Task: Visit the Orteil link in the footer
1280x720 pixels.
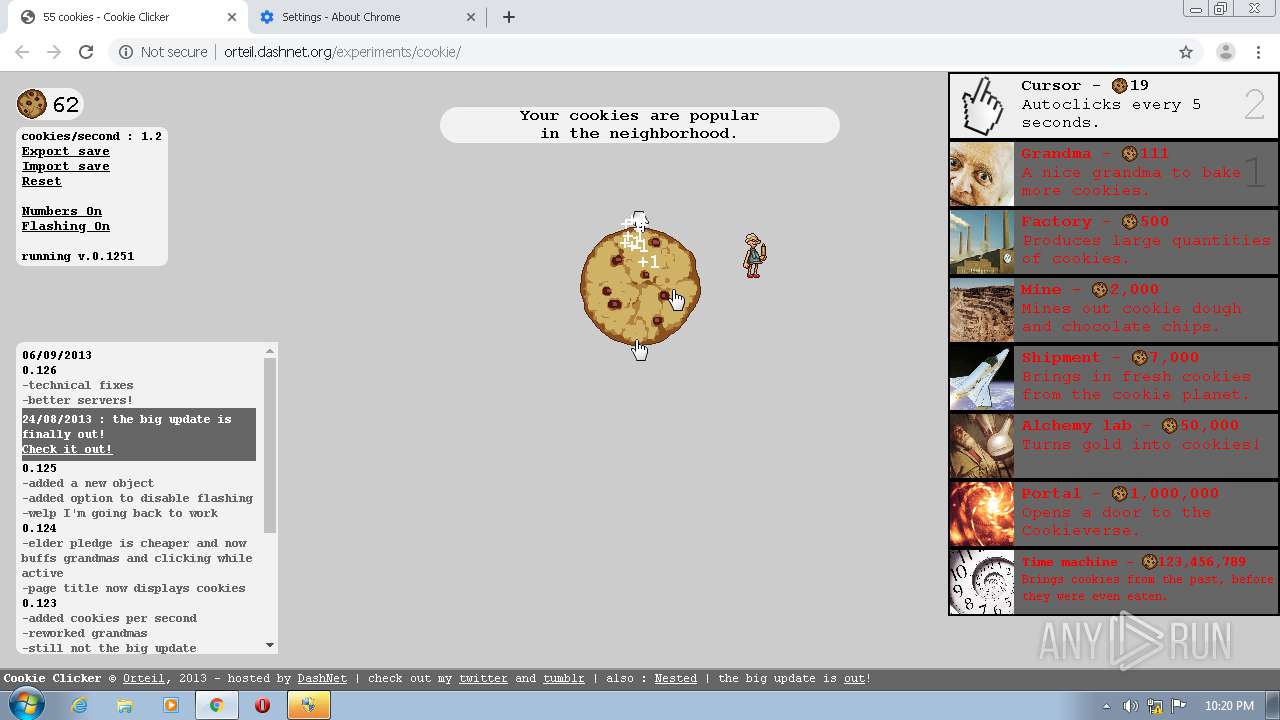Action: 145,678
